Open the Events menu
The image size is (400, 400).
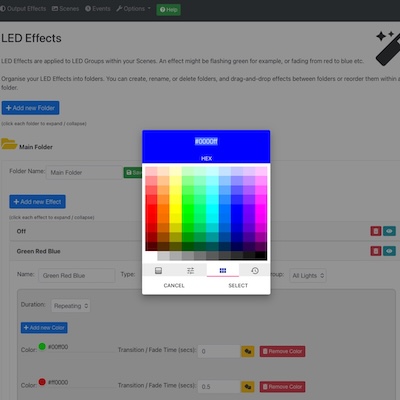coord(98,9)
